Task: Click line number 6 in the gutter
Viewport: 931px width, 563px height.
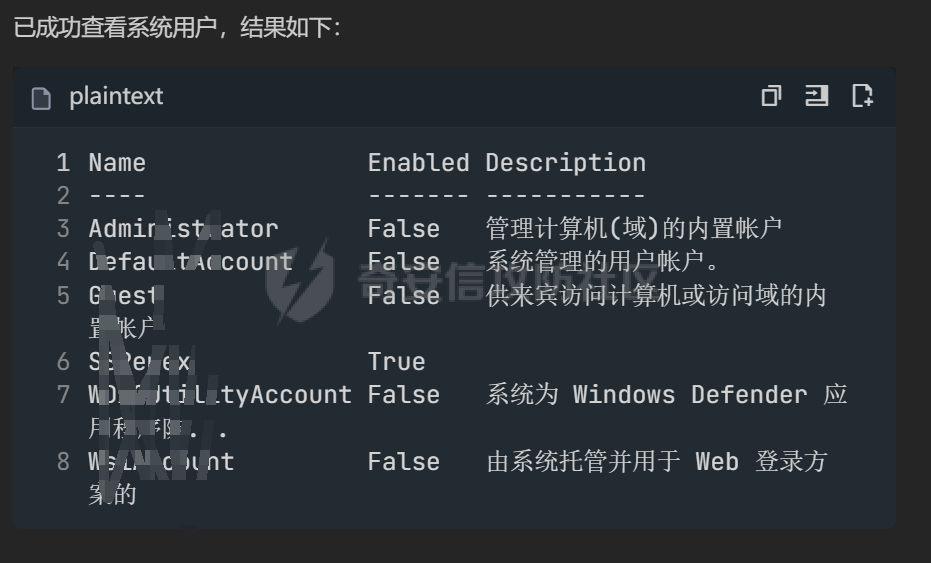Action: click(63, 362)
